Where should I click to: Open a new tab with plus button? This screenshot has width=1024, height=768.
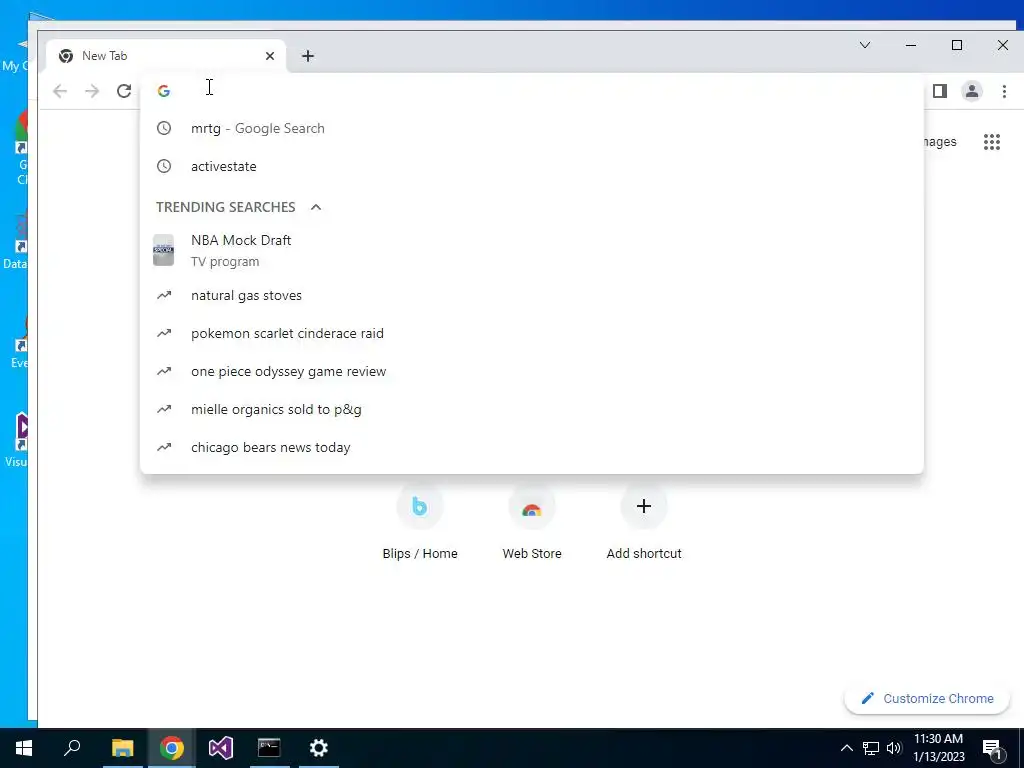coord(308,56)
